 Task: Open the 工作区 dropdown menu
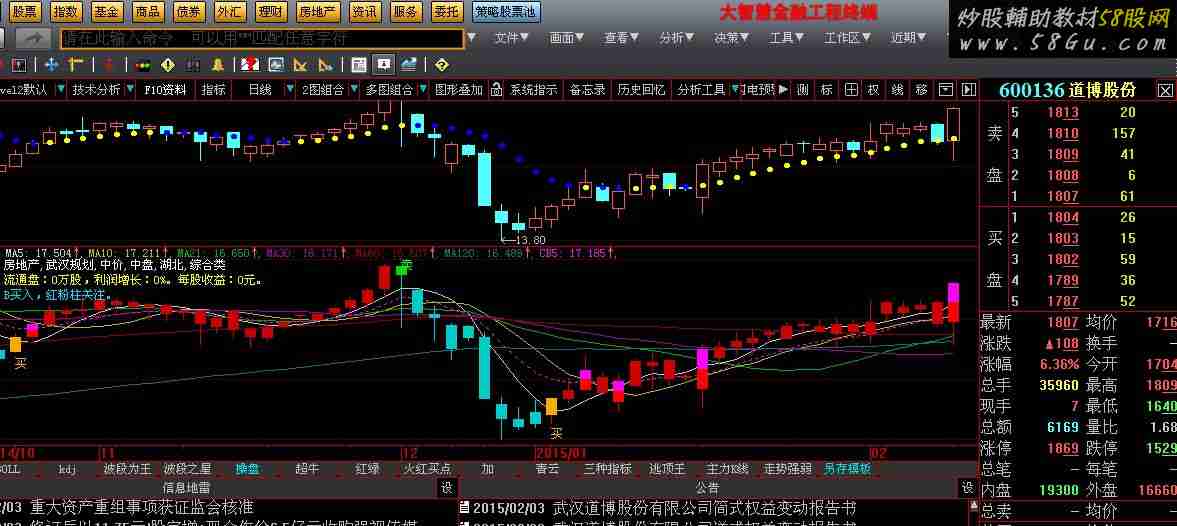click(847, 38)
